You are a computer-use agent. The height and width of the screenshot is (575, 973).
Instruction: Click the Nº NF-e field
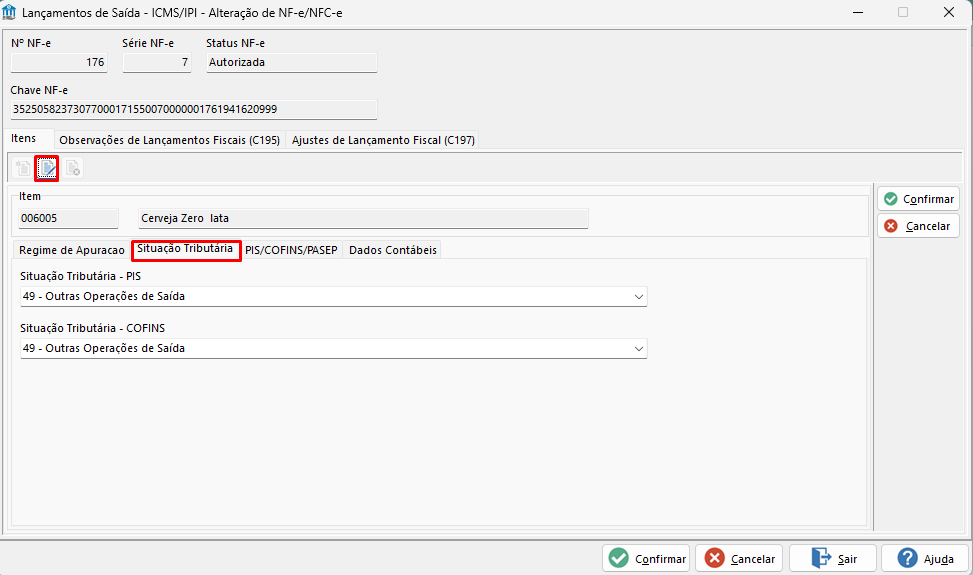click(x=59, y=63)
